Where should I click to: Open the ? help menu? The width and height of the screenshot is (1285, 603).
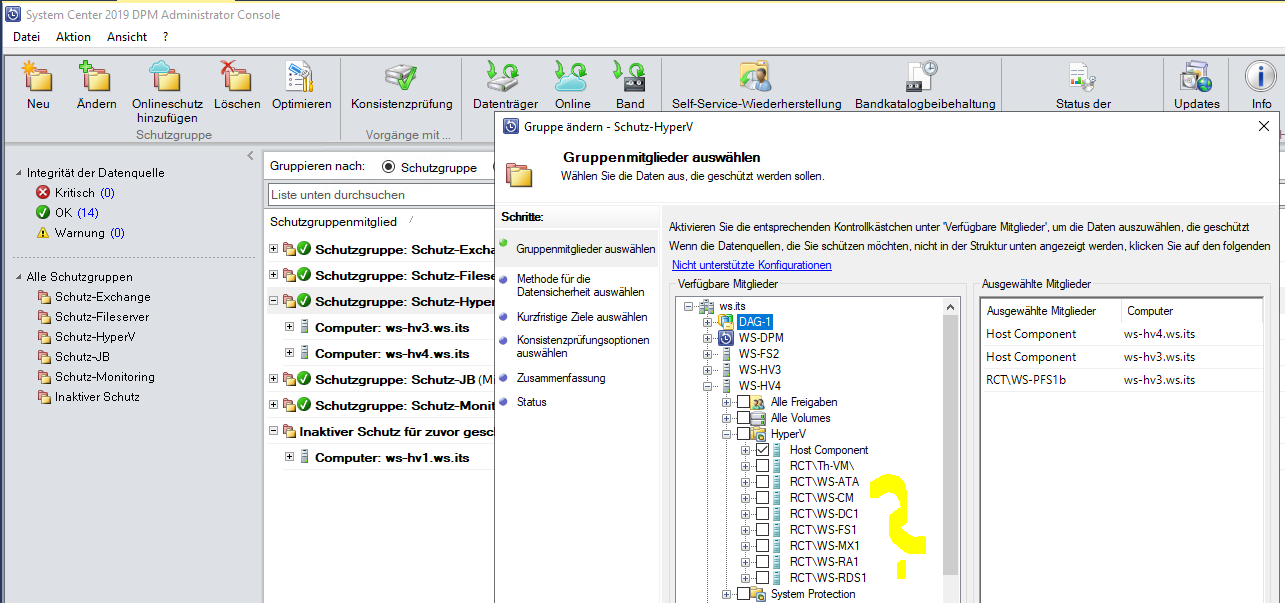166,37
